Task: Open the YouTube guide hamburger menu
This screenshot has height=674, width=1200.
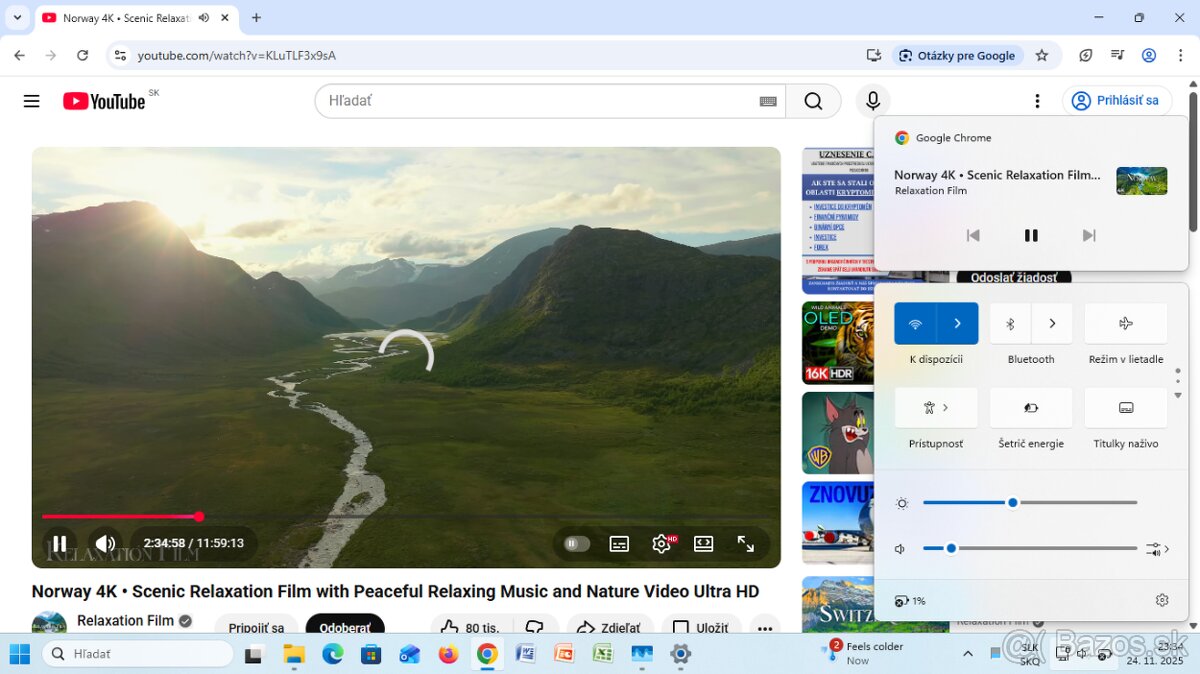Action: (x=31, y=101)
